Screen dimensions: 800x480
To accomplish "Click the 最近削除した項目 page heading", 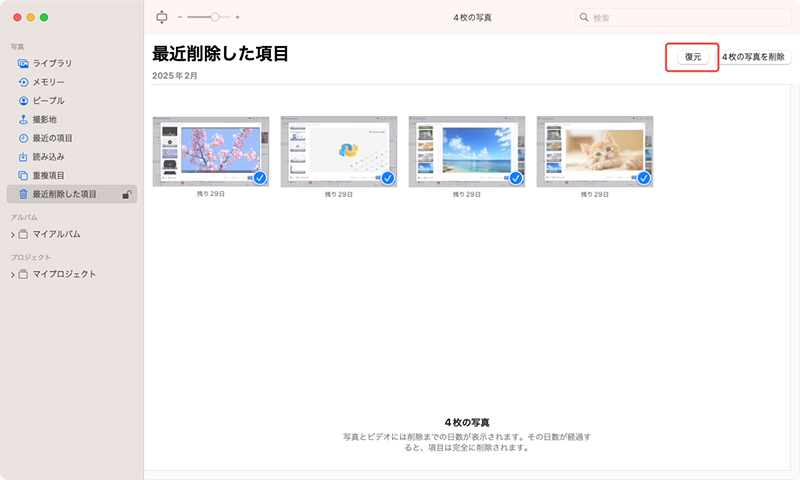I will pyautogui.click(x=220, y=54).
